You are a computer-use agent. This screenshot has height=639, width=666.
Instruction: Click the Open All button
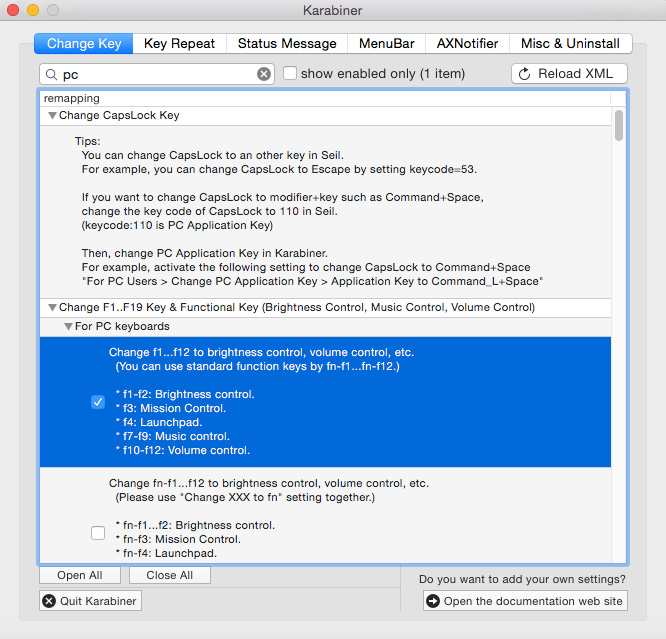[80, 575]
